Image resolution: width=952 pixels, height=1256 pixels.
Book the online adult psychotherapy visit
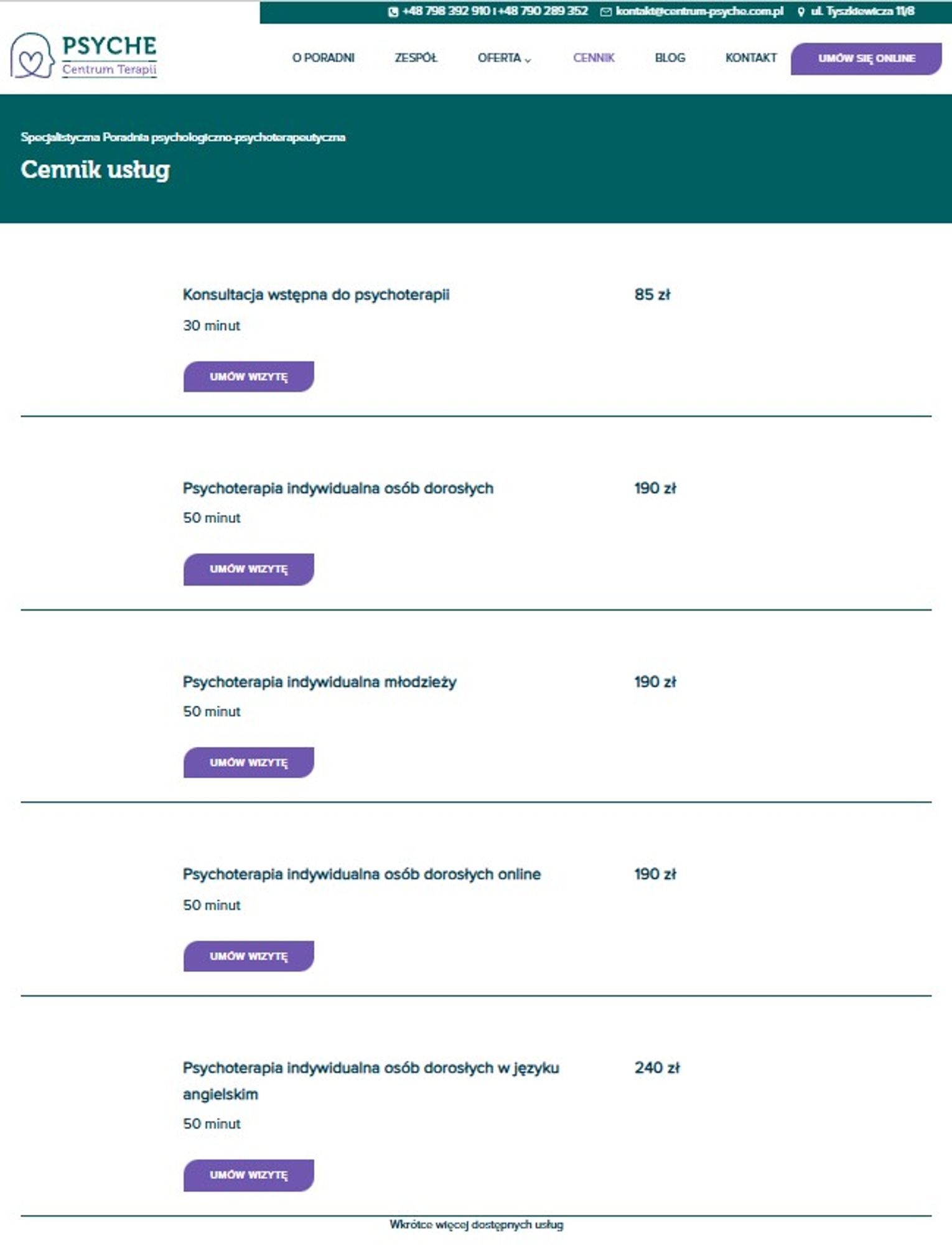pos(248,956)
